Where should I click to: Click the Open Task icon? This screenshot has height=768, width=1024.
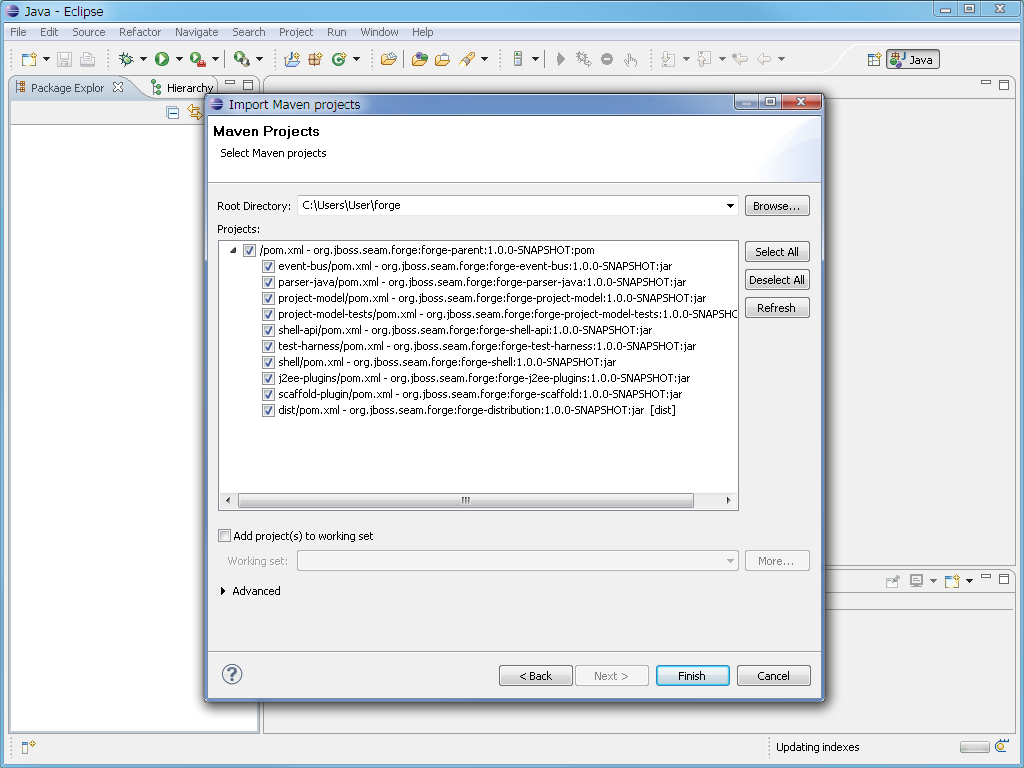(x=443, y=59)
